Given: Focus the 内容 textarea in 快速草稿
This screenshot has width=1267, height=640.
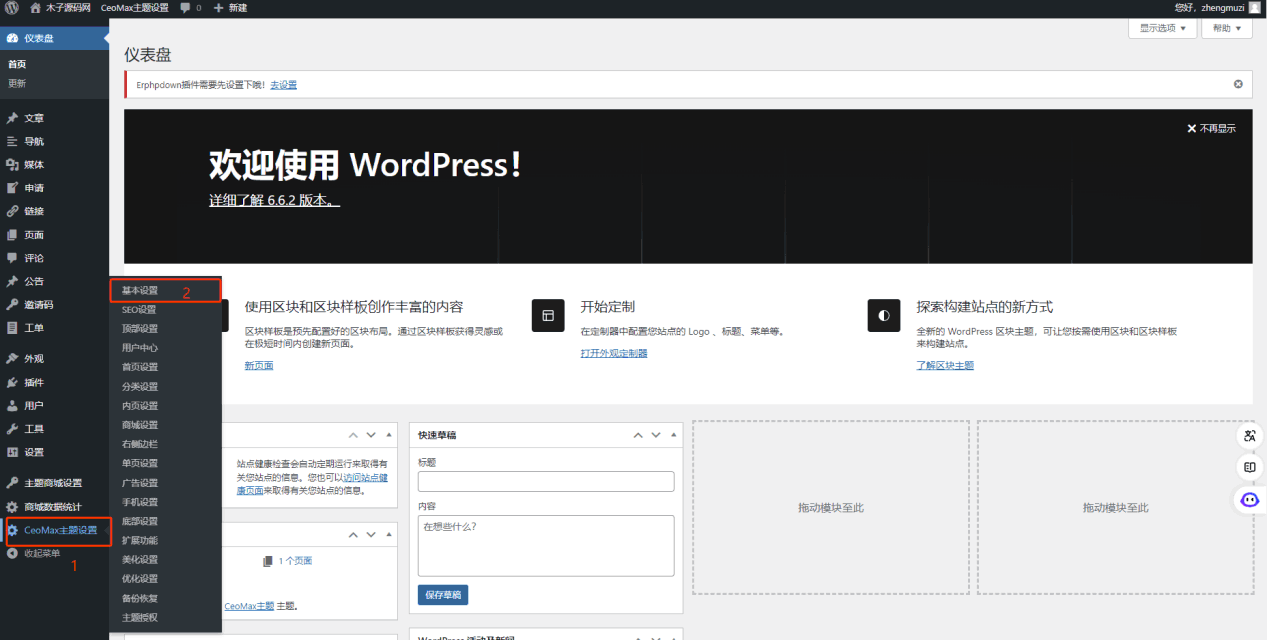Looking at the screenshot, I should tap(546, 546).
